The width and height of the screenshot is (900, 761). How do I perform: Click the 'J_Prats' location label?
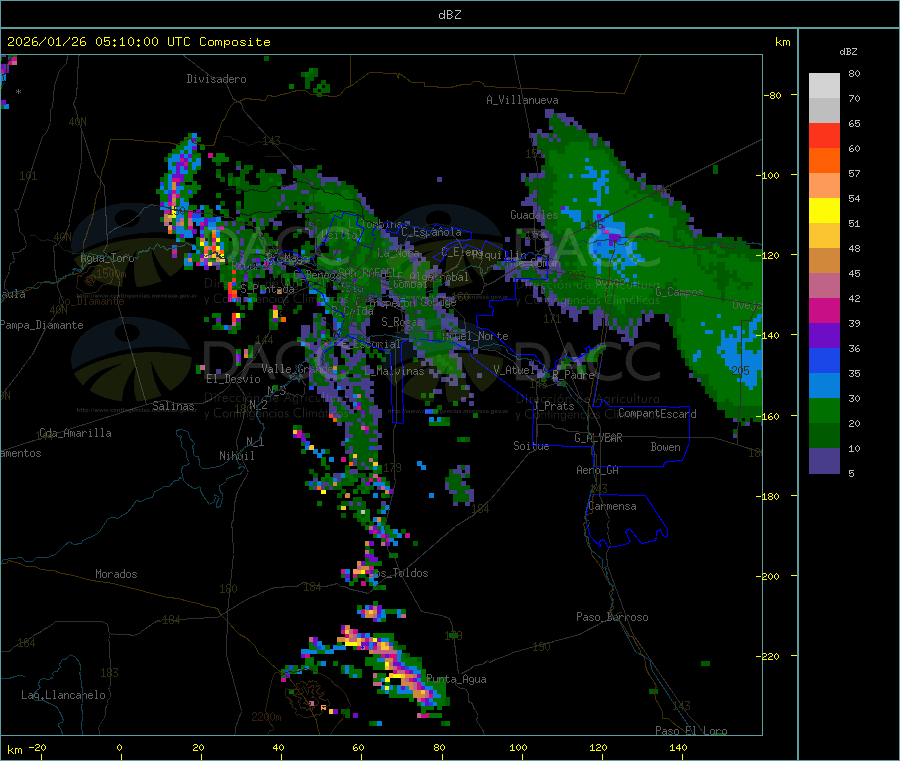pyautogui.click(x=554, y=406)
